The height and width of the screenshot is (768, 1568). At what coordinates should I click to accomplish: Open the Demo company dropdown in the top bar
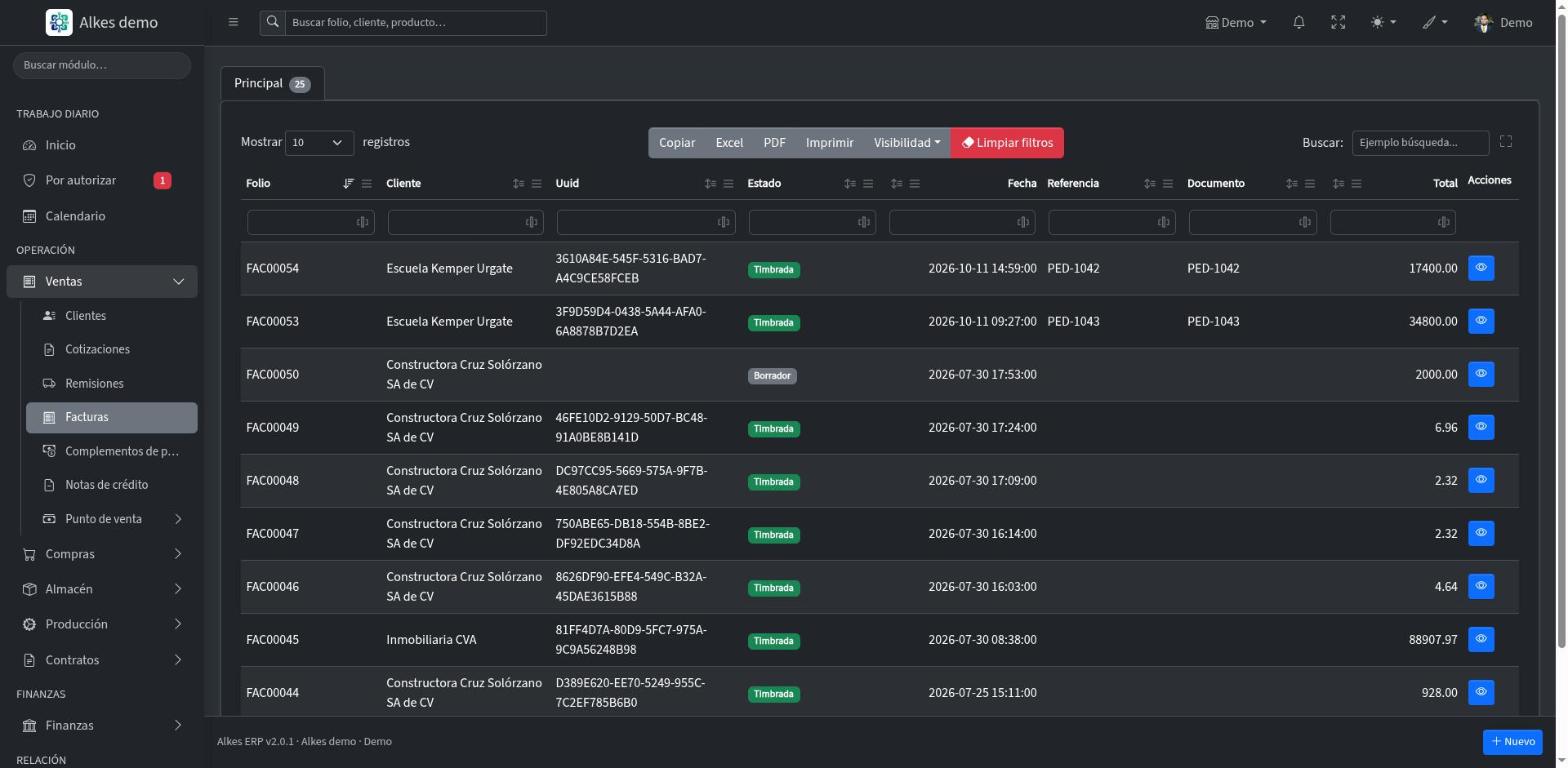coord(1236,22)
